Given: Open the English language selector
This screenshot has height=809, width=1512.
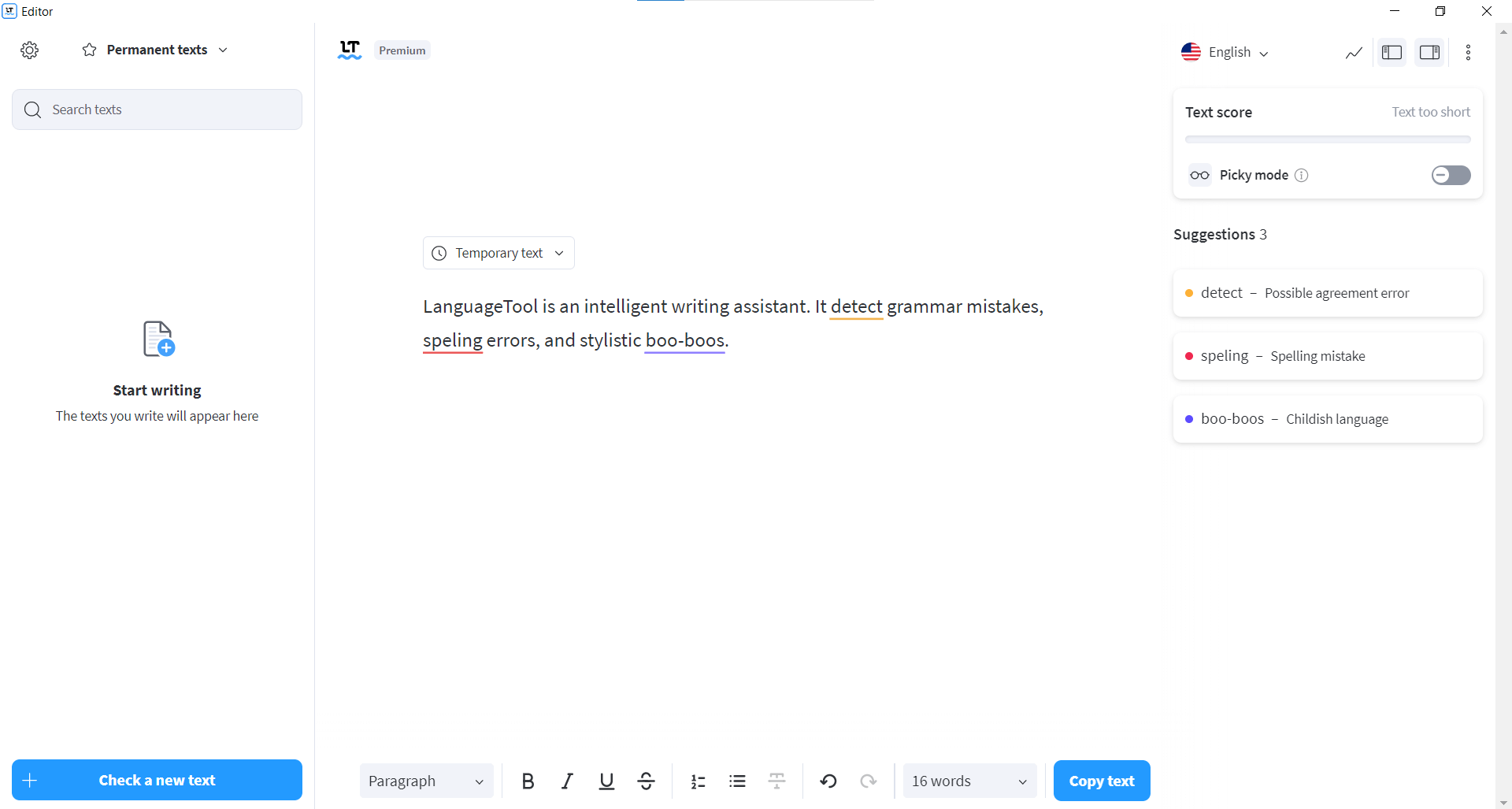Looking at the screenshot, I should click(x=1225, y=52).
